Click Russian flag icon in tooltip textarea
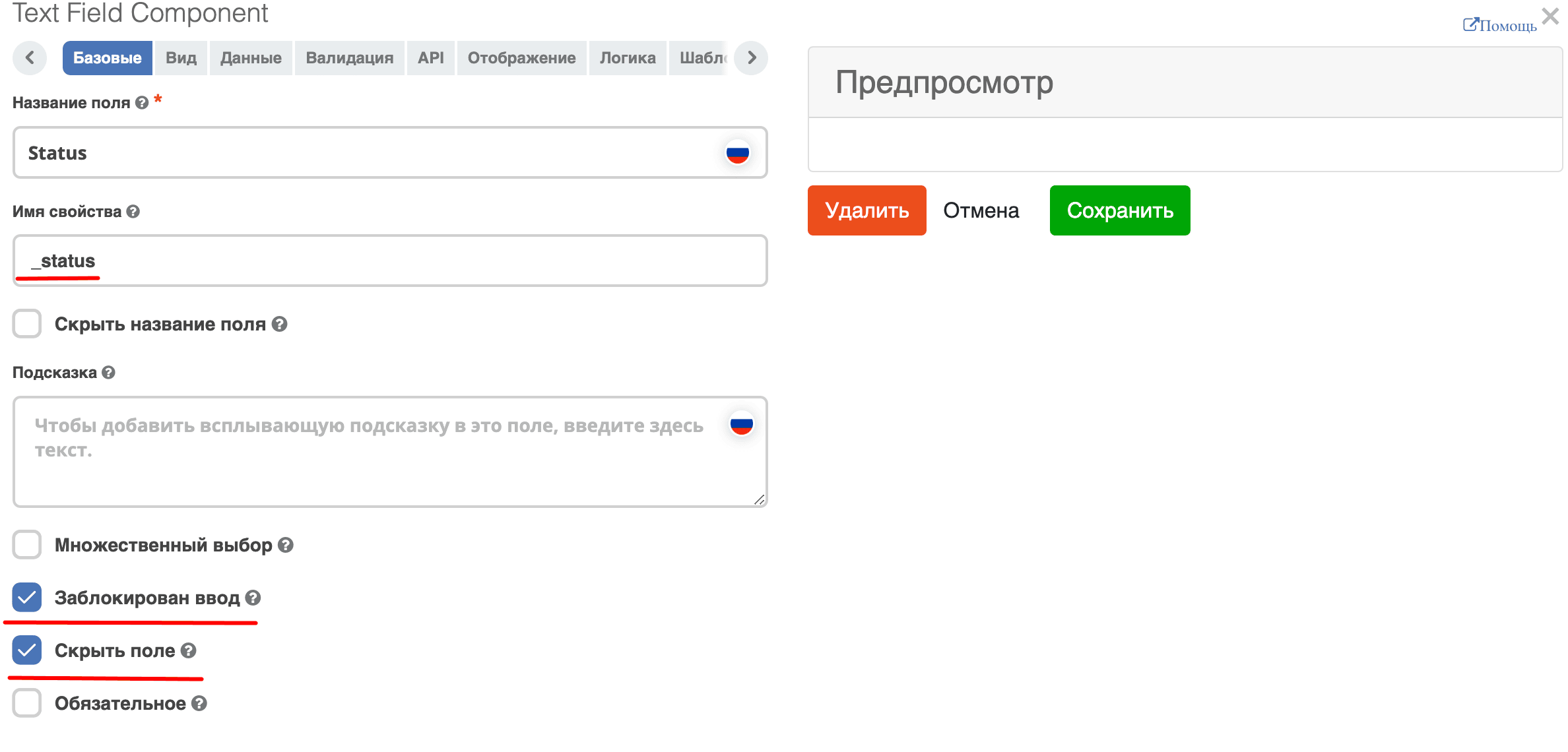The image size is (1568, 752). (741, 423)
